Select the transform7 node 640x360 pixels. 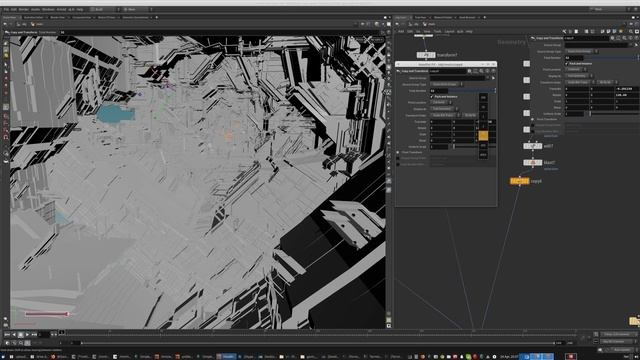(x=426, y=55)
